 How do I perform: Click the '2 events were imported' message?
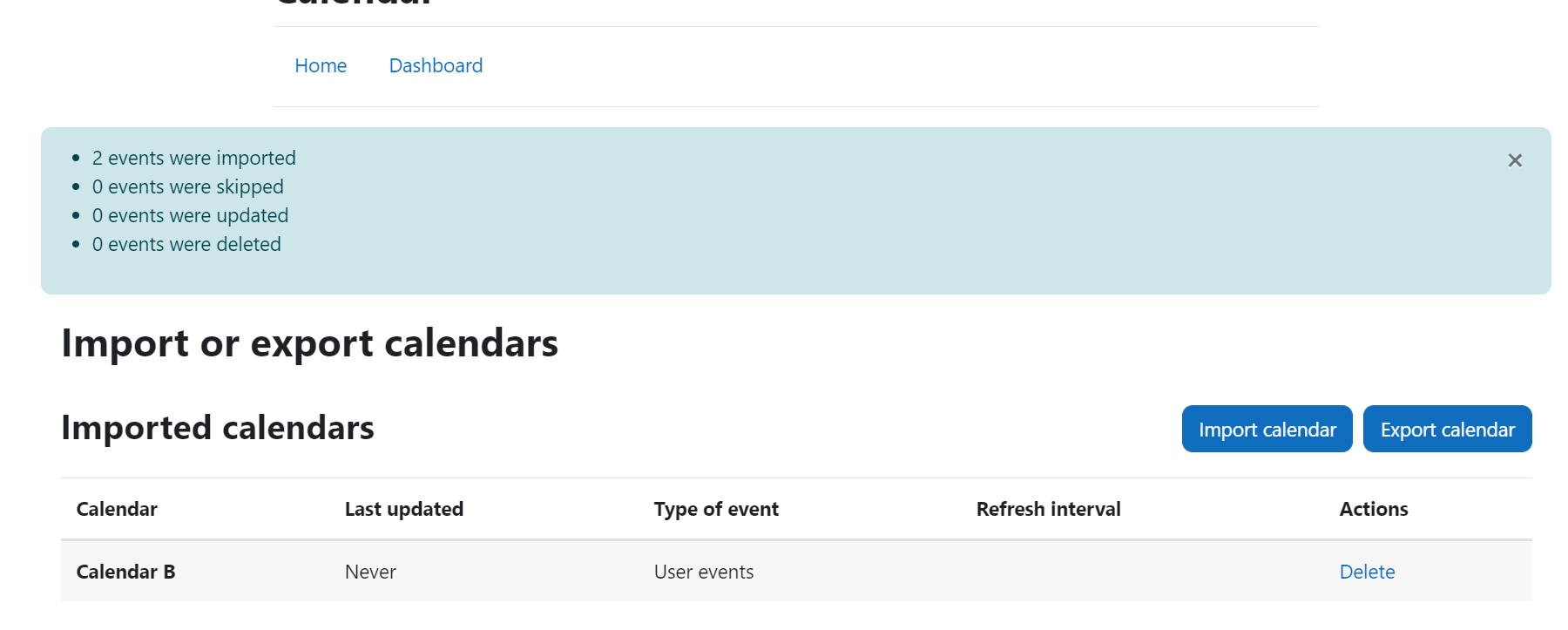point(194,158)
